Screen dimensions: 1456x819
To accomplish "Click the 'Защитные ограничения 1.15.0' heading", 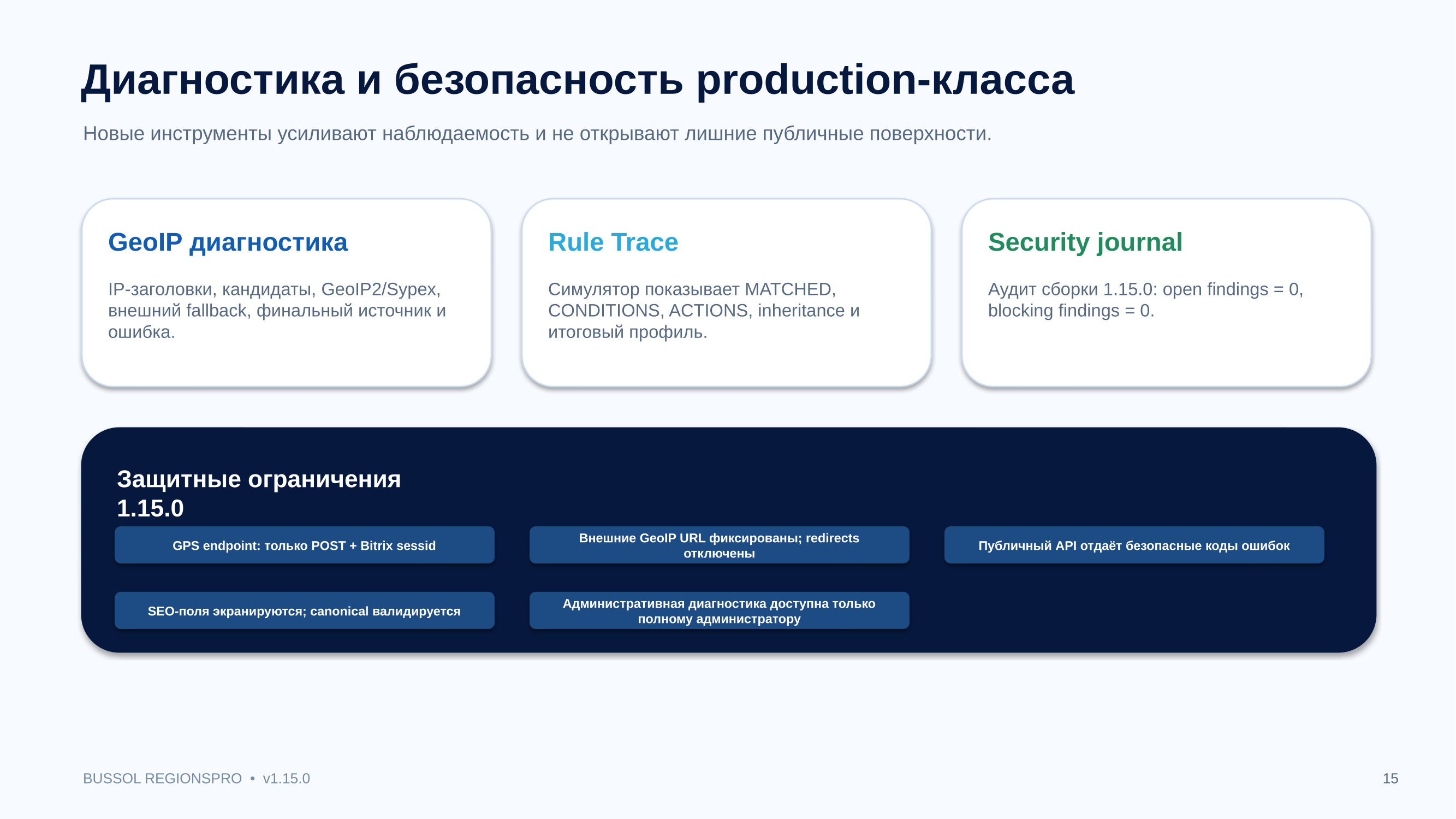I will click(x=259, y=494).
